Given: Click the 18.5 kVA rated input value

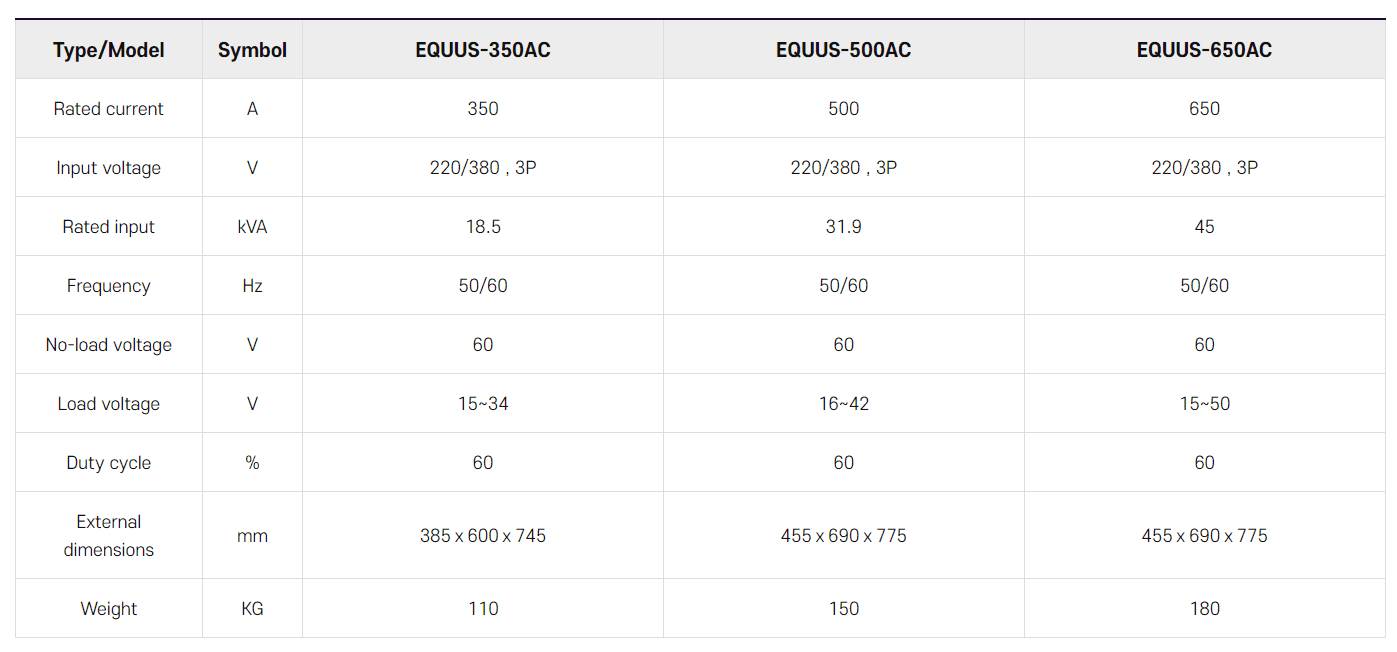Looking at the screenshot, I should coord(483,227).
